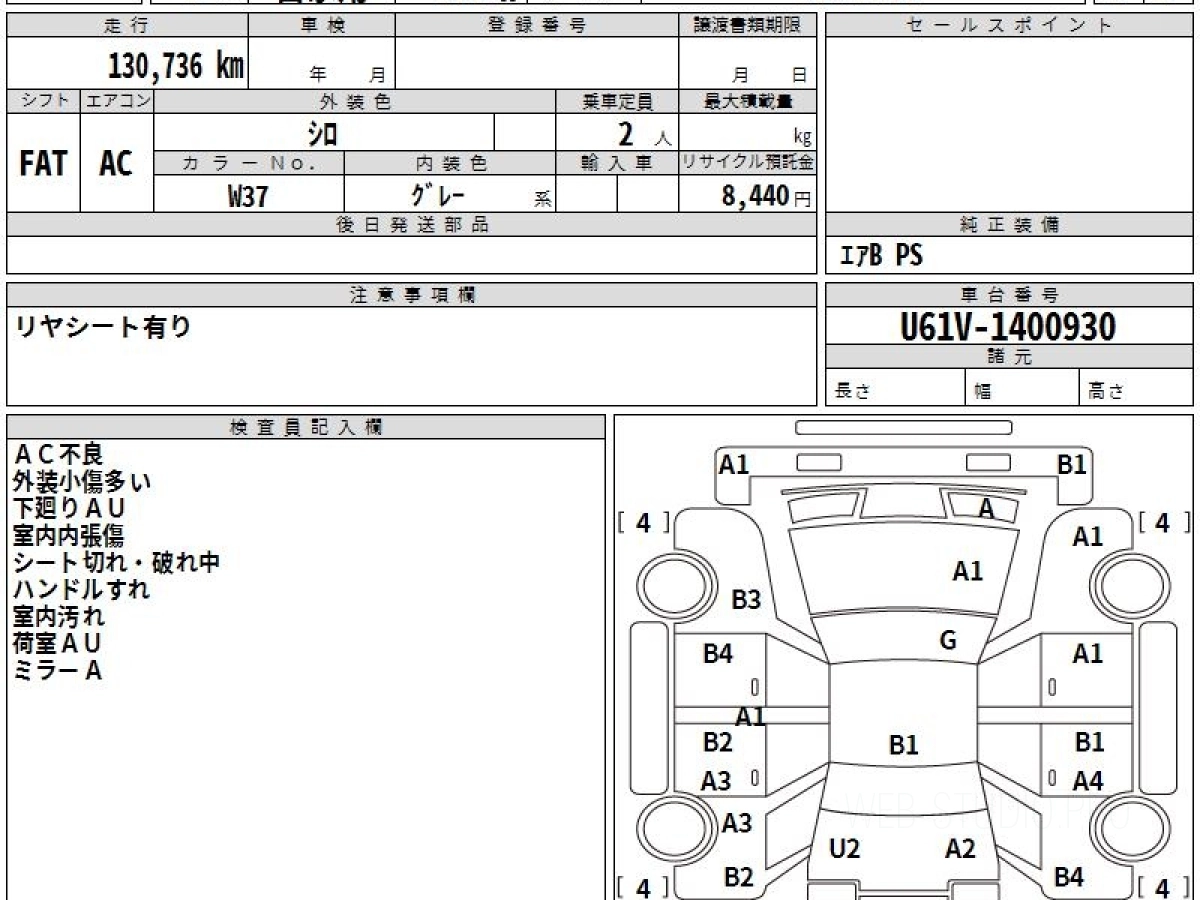This screenshot has height=900, width=1200.
Task: Select the color code W37
Action: point(248,196)
